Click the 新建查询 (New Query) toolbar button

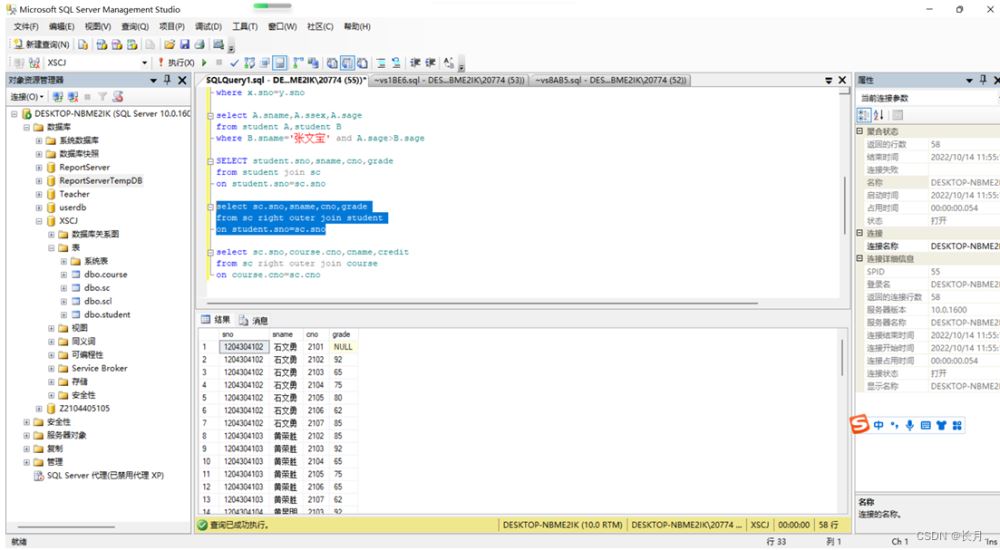coord(41,45)
